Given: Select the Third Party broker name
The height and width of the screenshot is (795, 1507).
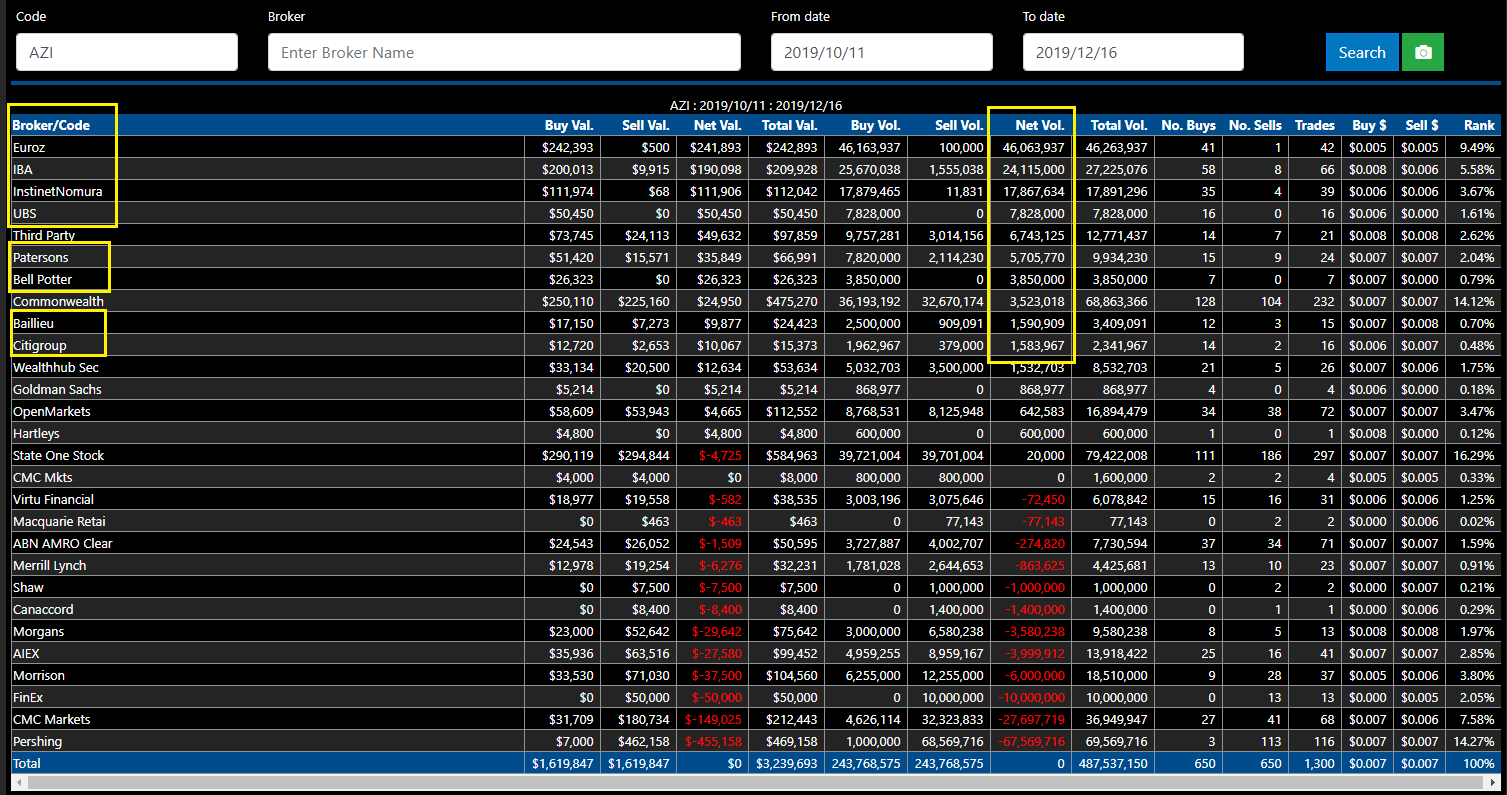Looking at the screenshot, I should (44, 235).
